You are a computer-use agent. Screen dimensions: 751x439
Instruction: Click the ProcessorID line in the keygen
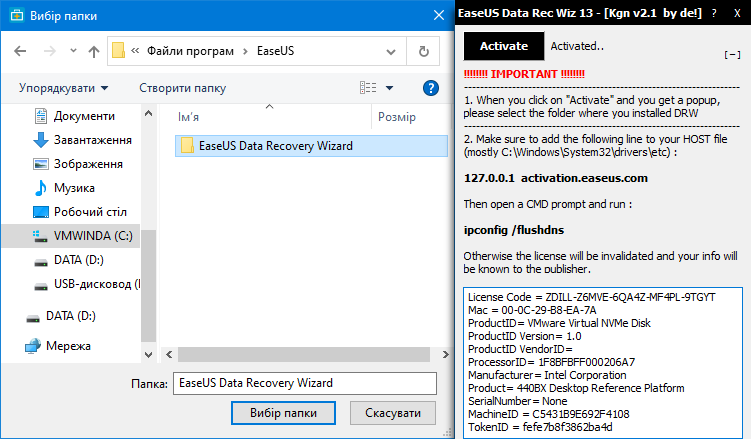pyautogui.click(x=551, y=362)
